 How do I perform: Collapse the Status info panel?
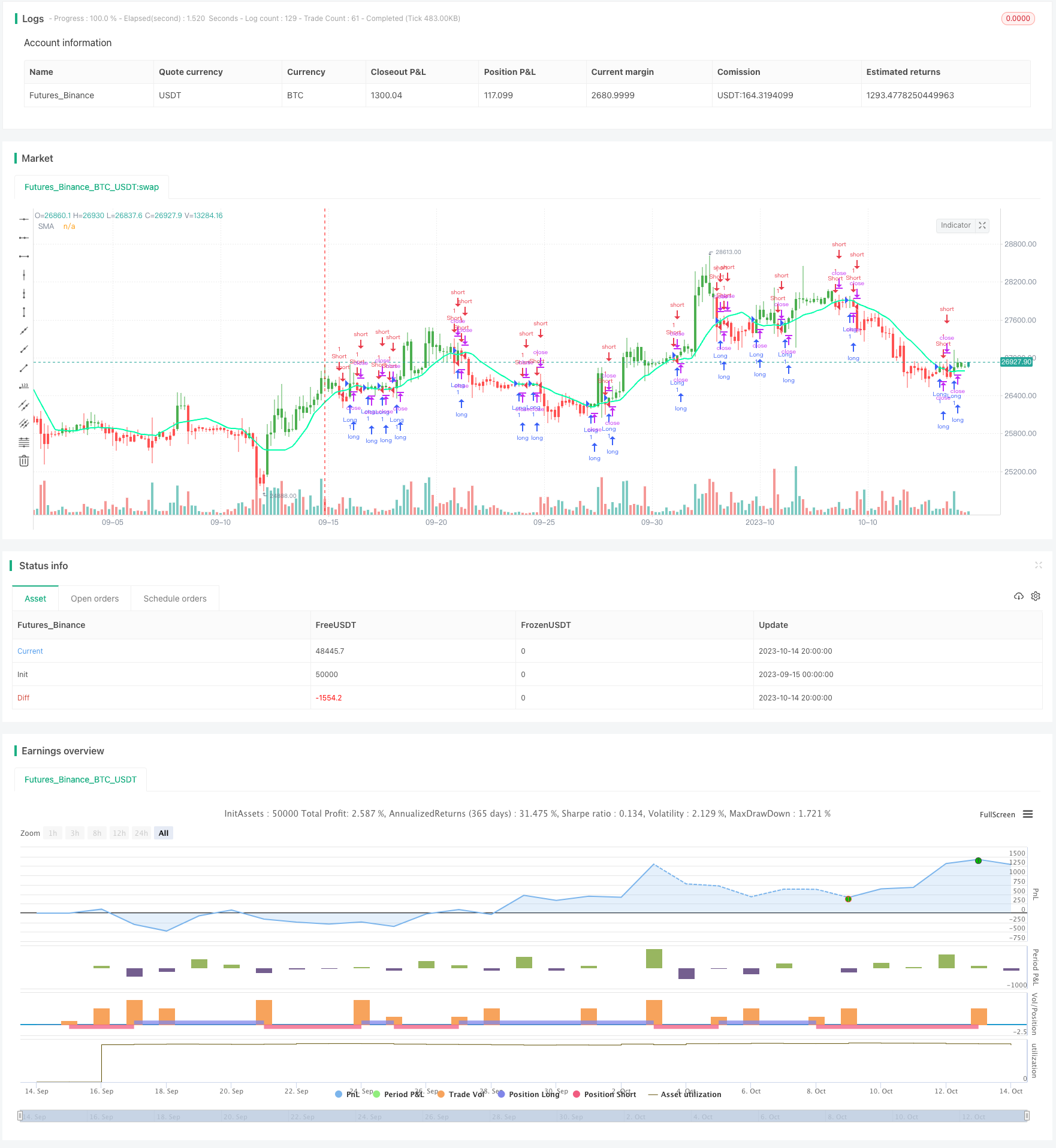tap(1038, 565)
